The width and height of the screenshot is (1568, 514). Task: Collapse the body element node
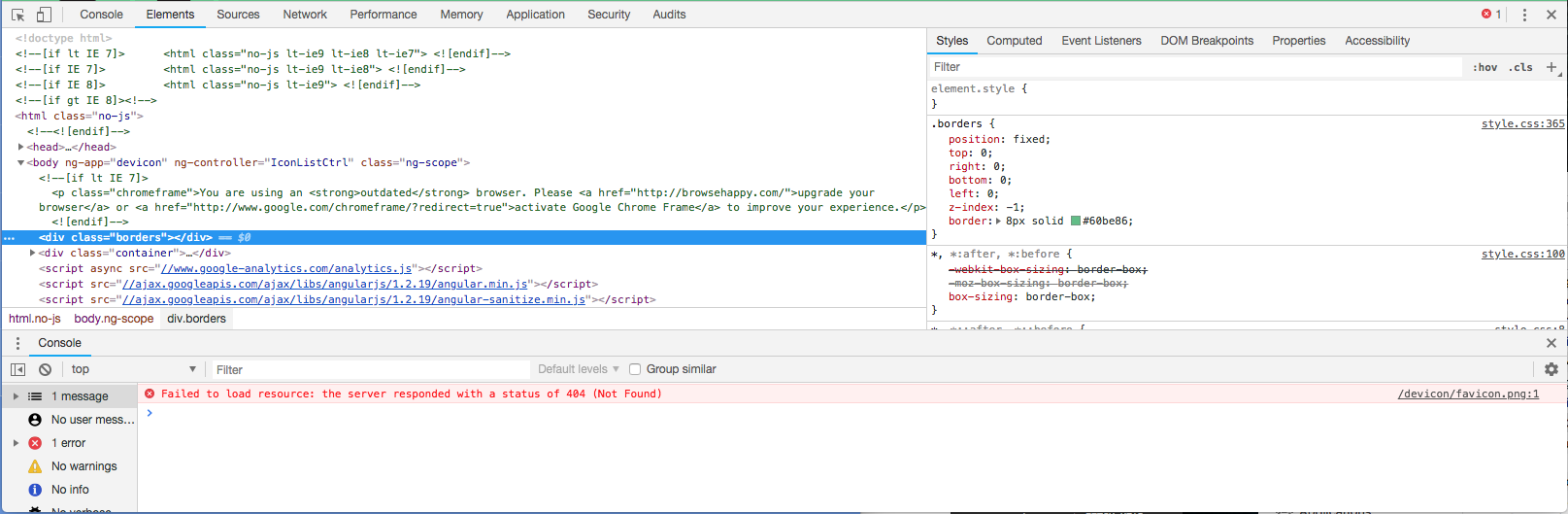tap(21, 162)
